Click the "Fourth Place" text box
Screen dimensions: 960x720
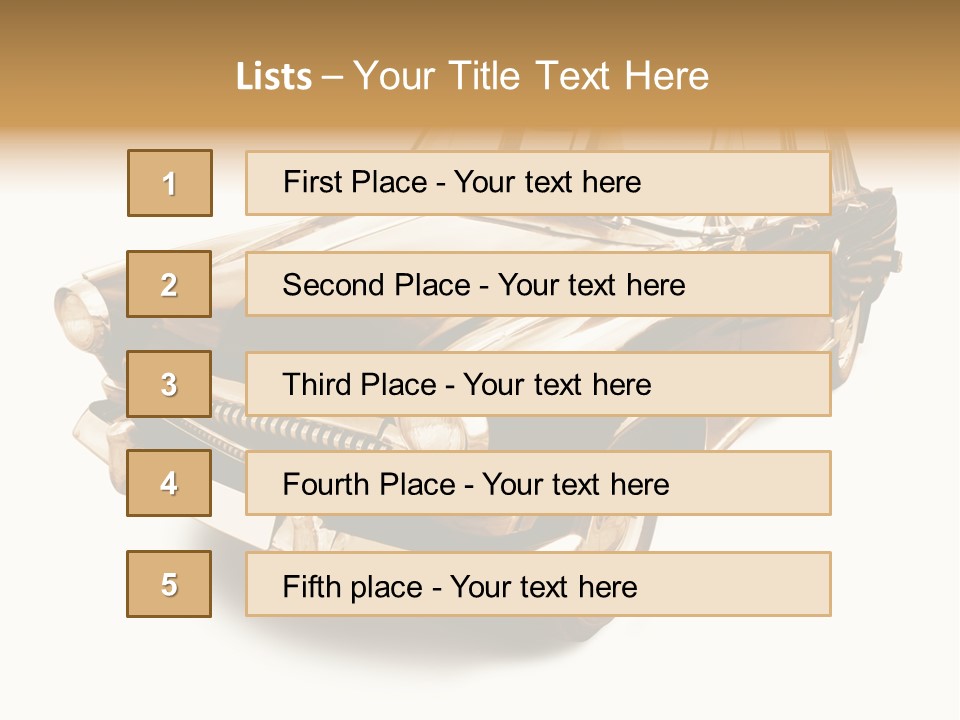538,484
